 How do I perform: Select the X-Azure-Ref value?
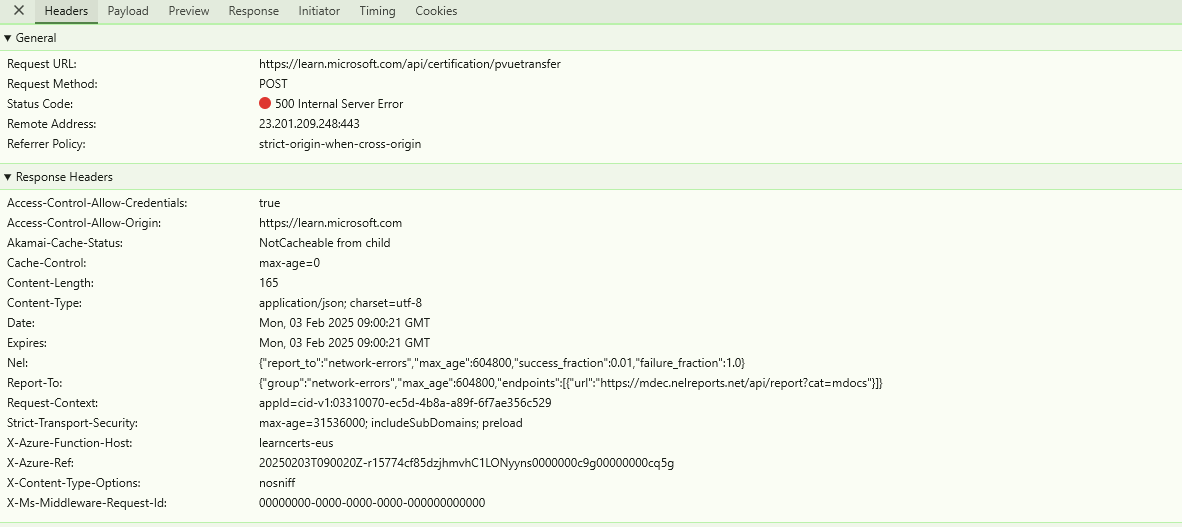click(x=467, y=463)
